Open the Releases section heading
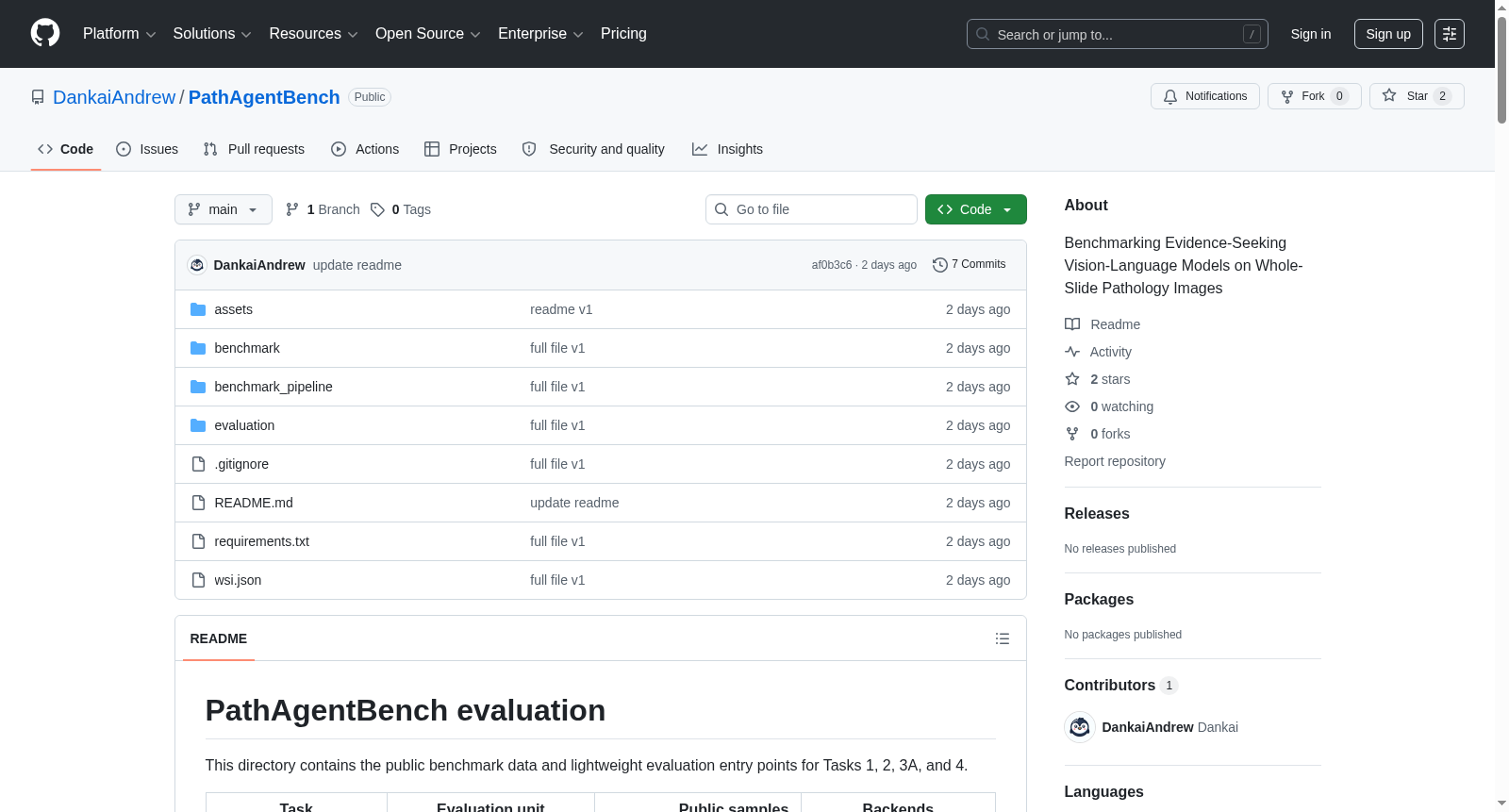This screenshot has width=1509, height=812. (1097, 513)
